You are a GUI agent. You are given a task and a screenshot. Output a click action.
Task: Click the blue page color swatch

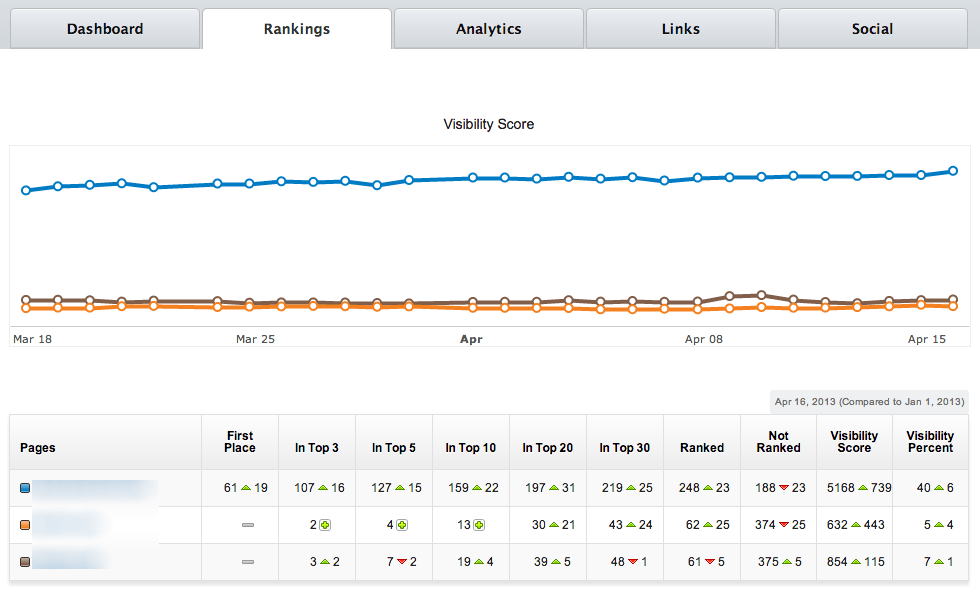[x=25, y=488]
